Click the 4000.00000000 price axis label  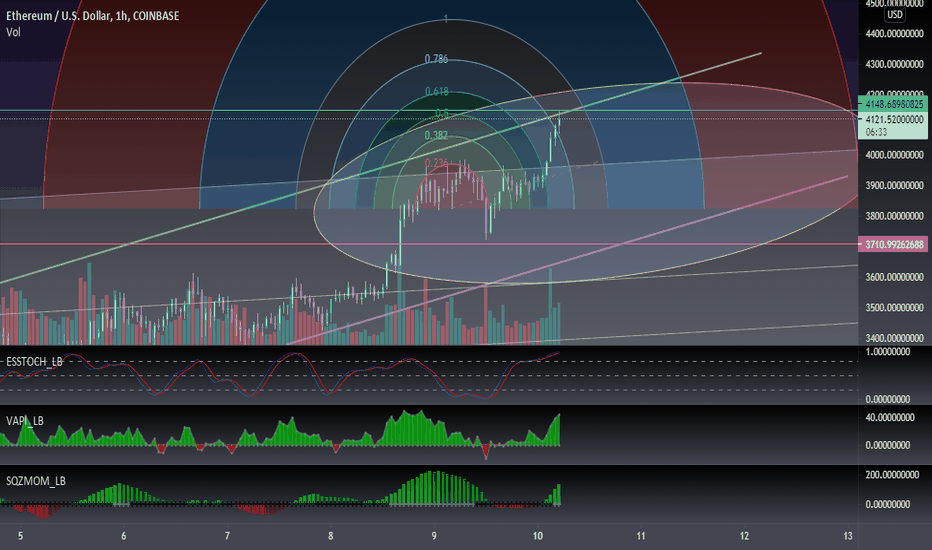(x=895, y=155)
